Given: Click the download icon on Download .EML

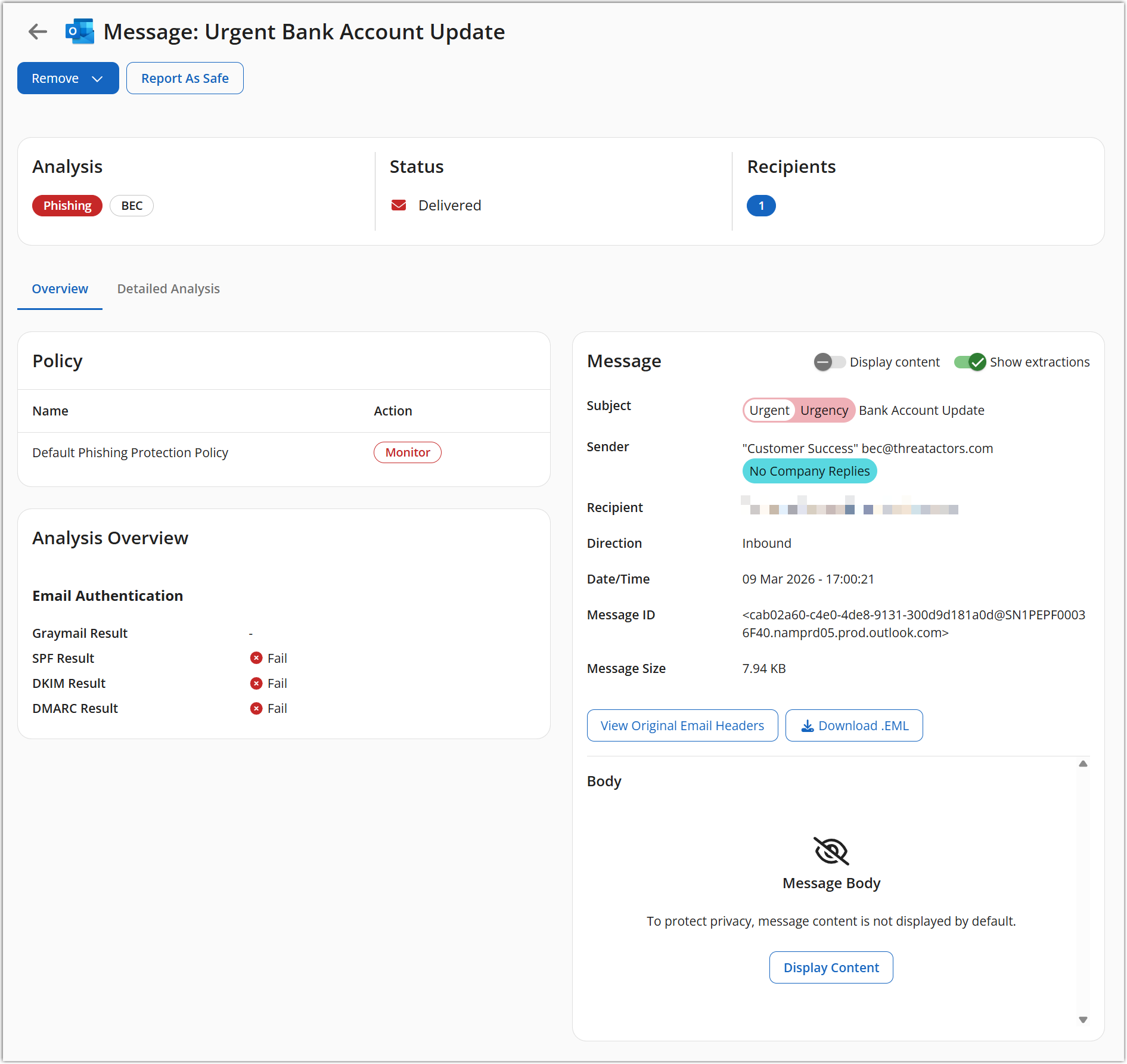Looking at the screenshot, I should 807,725.
